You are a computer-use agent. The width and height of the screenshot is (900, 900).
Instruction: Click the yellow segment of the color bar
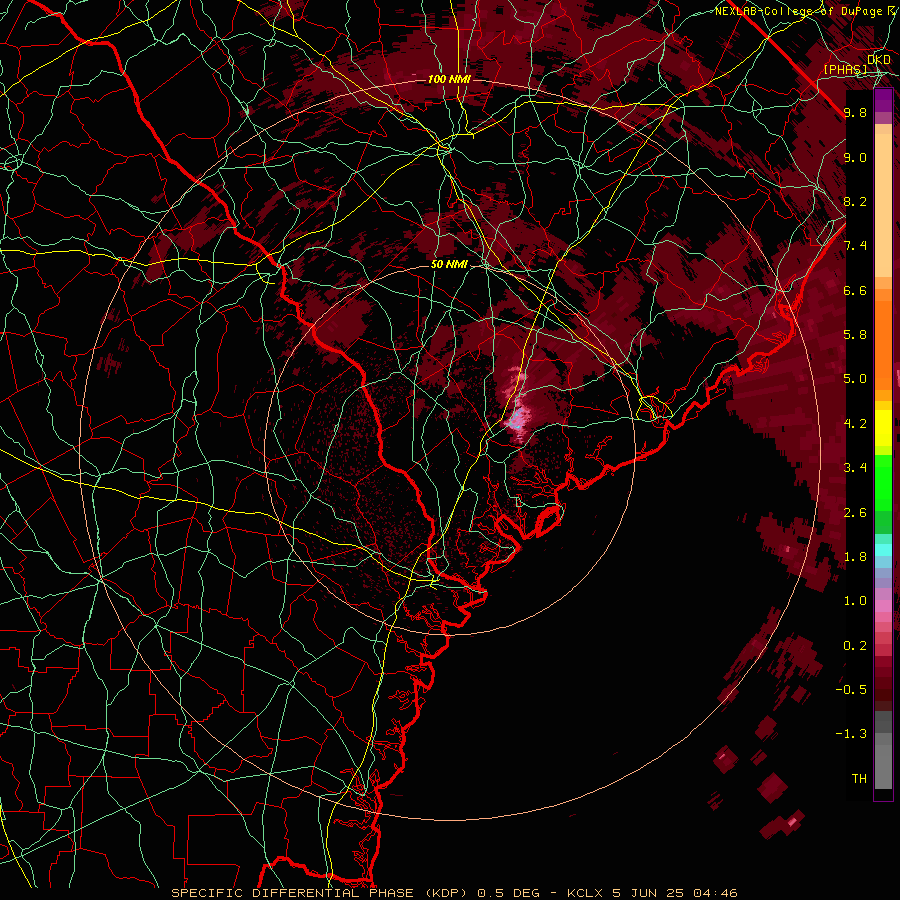pyautogui.click(x=883, y=428)
